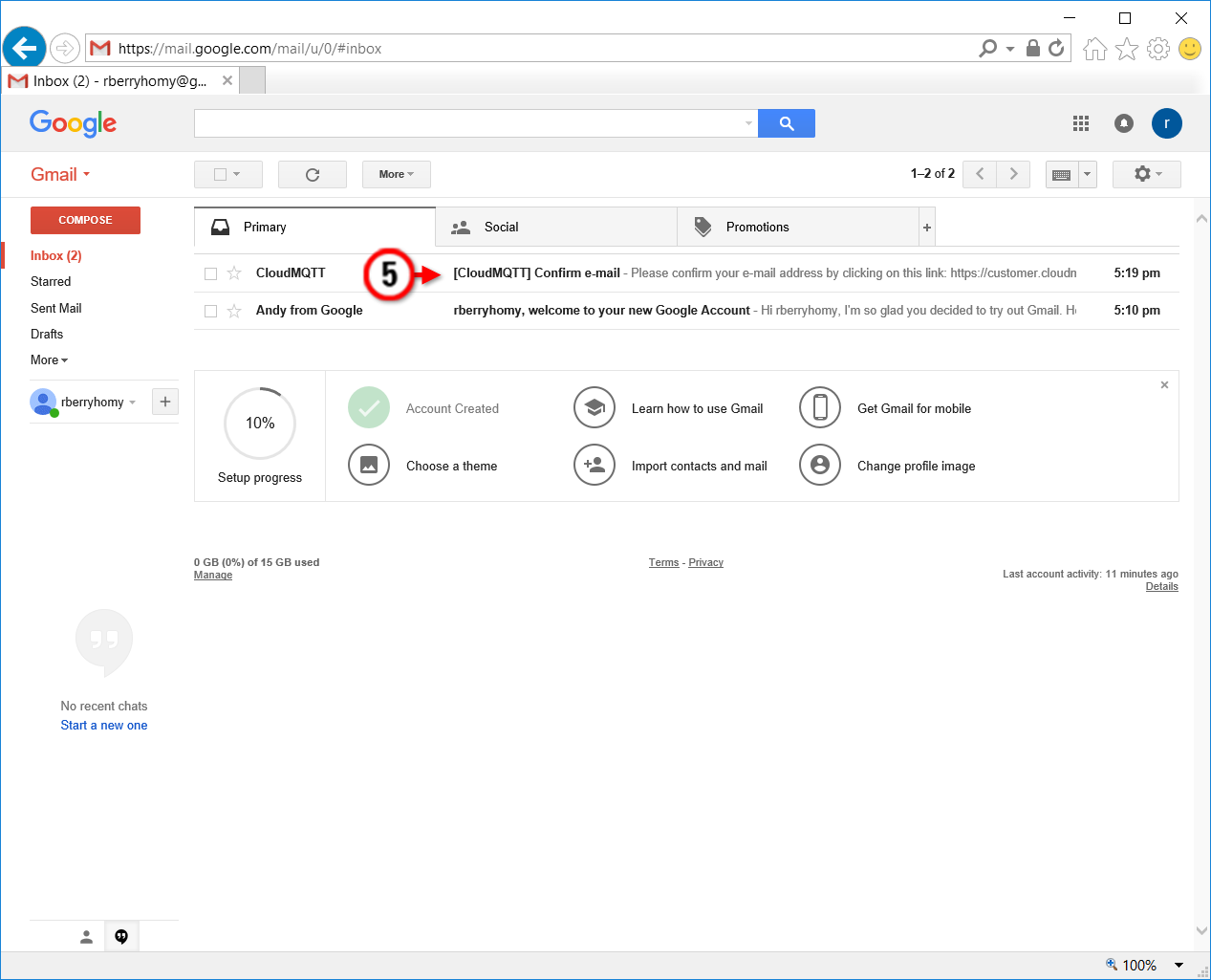
Task: Dismiss the setup progress panel
Action: pyautogui.click(x=1164, y=385)
